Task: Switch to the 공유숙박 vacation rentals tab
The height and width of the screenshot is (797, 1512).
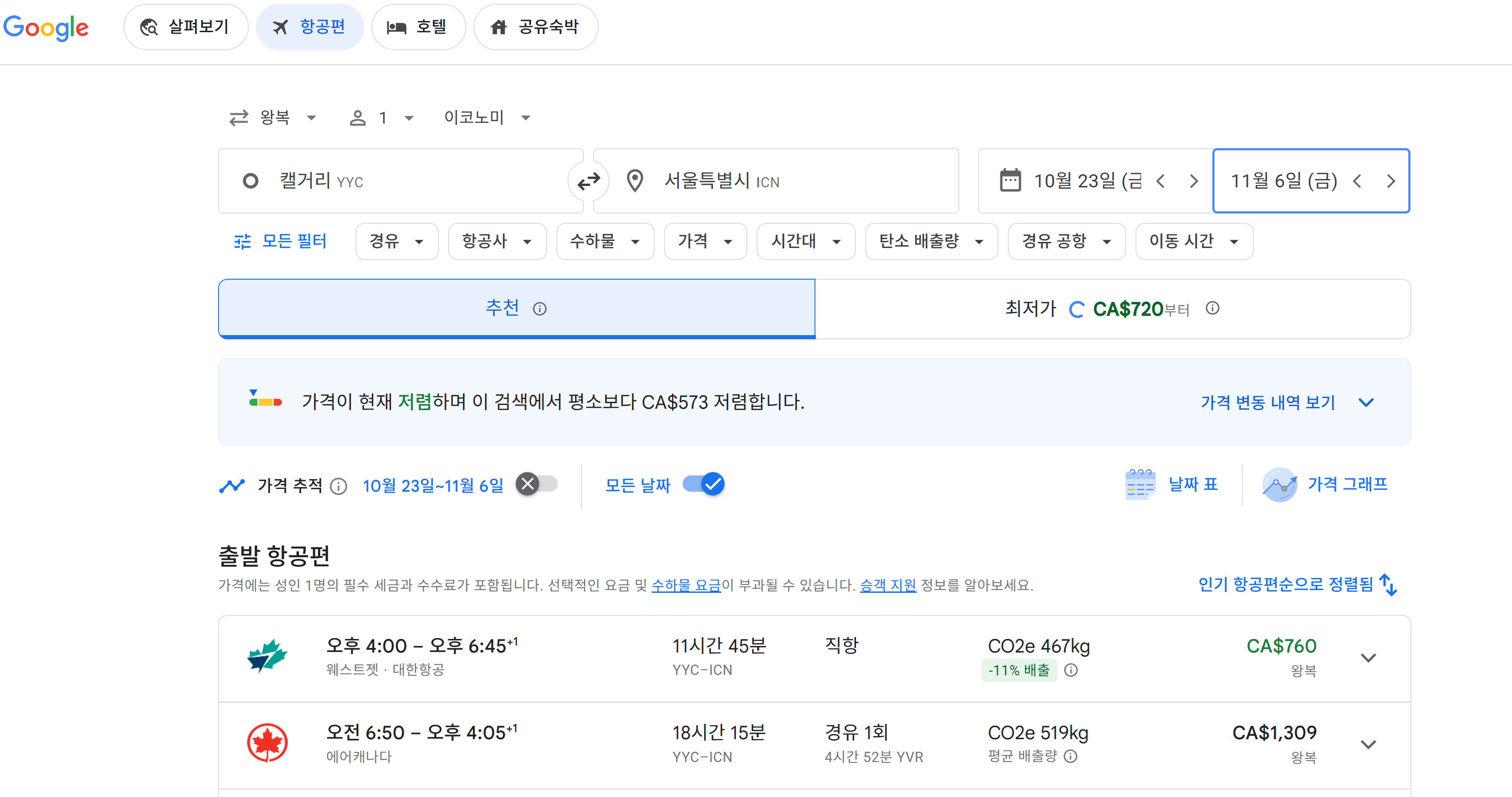Action: pos(535,27)
